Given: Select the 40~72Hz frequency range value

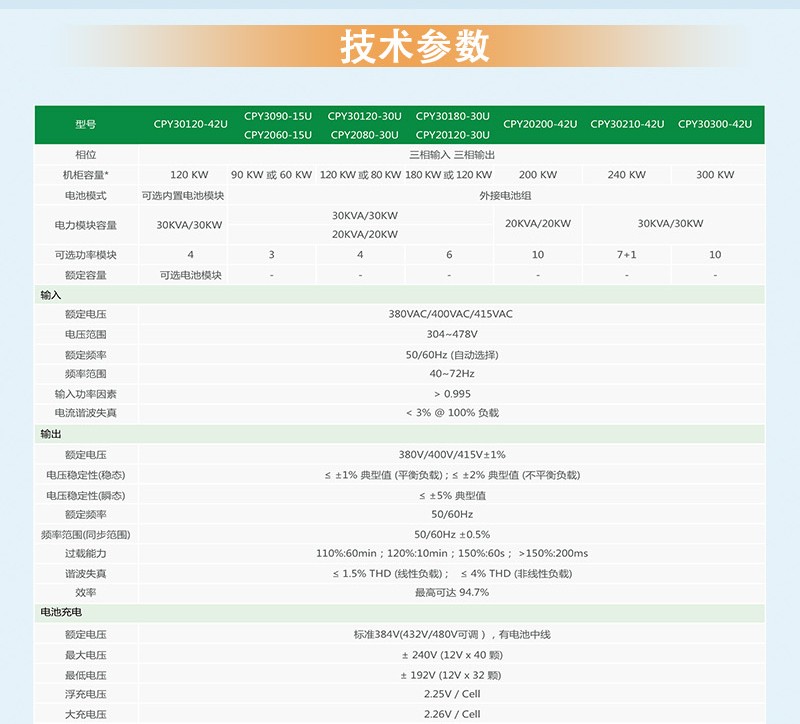Looking at the screenshot, I should pos(452,374).
